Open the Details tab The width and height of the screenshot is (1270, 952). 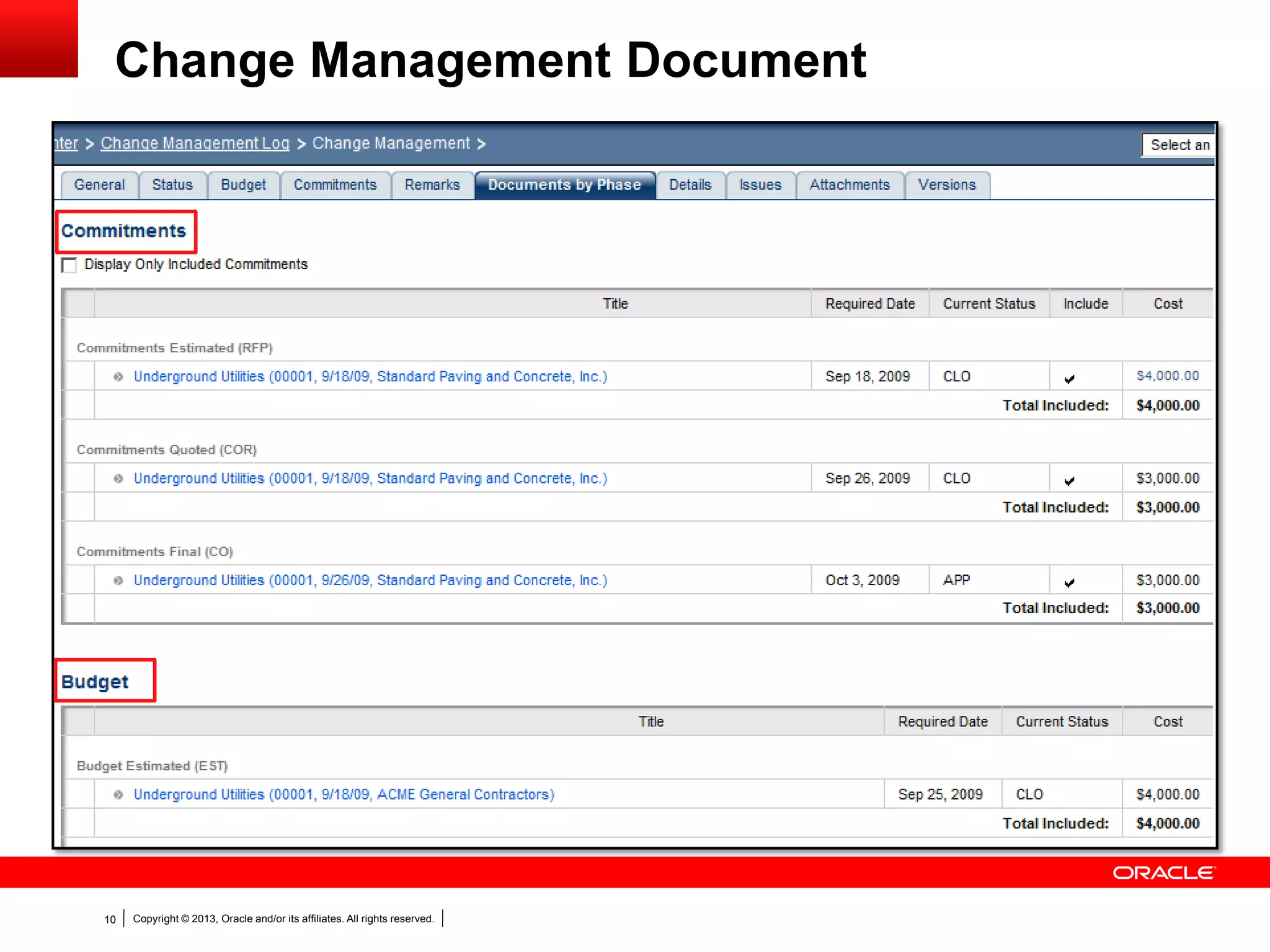[x=690, y=185]
